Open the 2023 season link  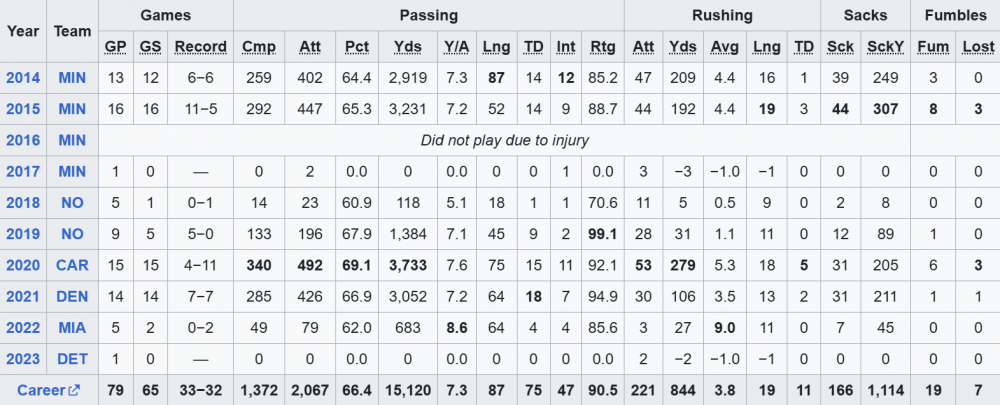click(23, 358)
